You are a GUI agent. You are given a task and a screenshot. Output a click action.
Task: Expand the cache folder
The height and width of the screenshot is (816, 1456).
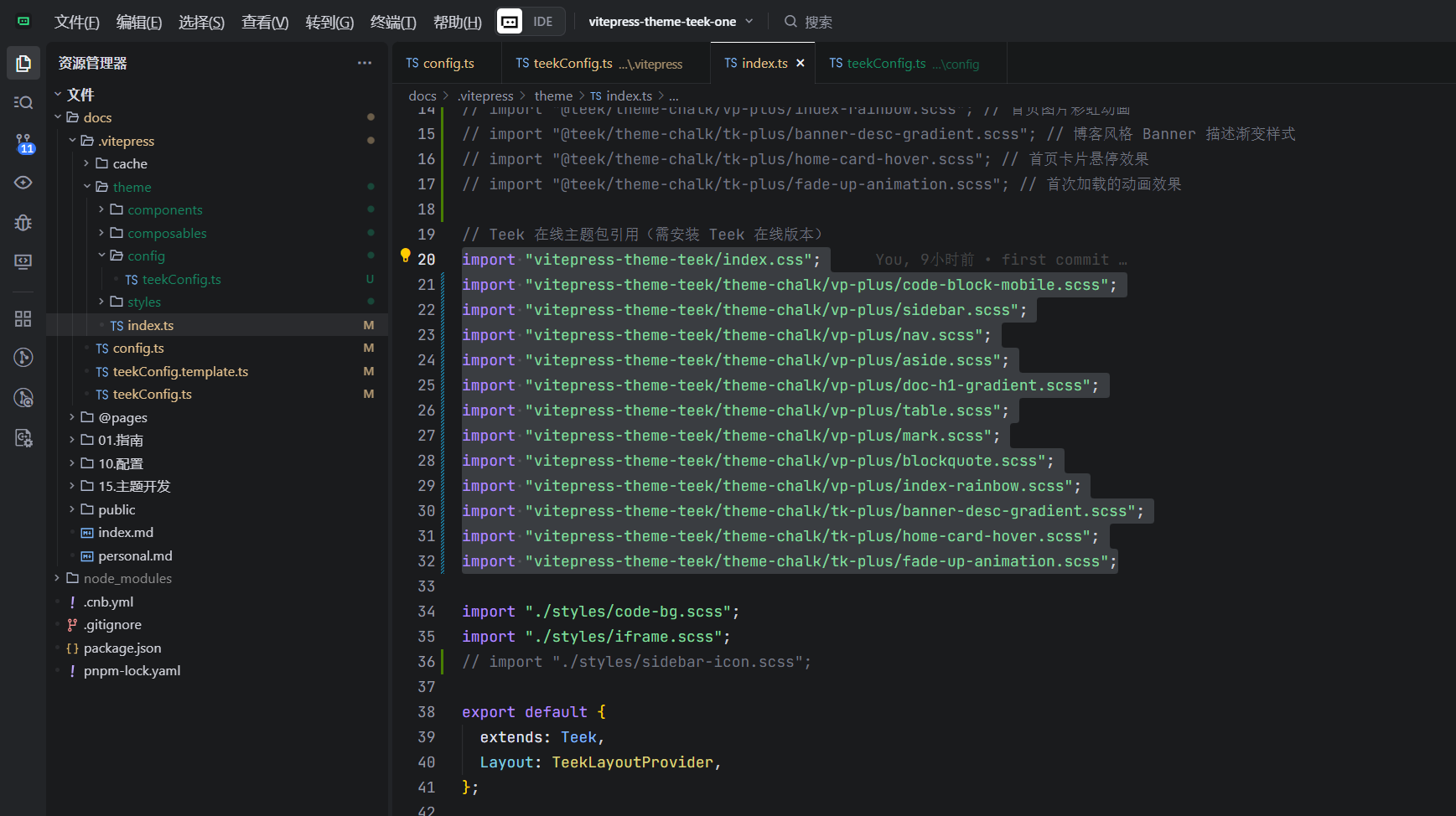click(129, 163)
